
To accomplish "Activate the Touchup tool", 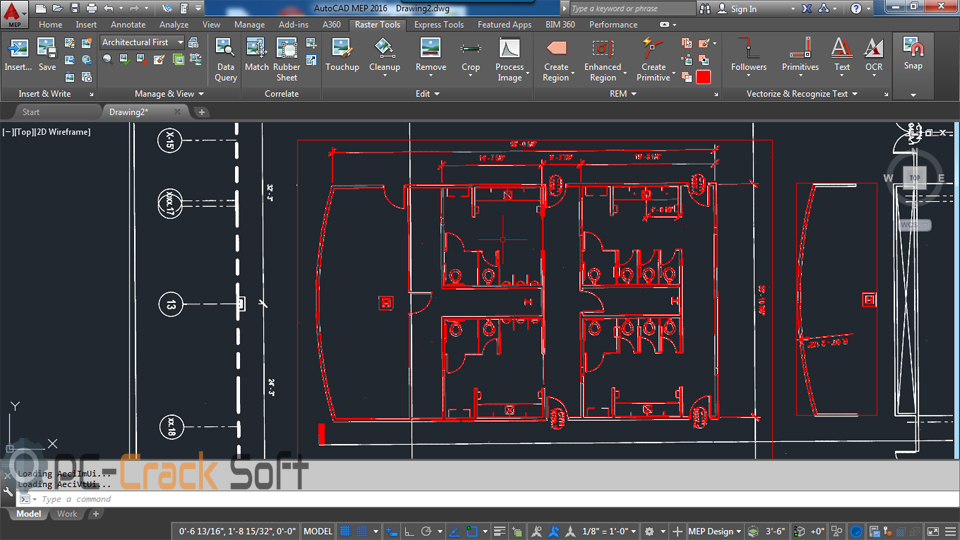I will [342, 54].
